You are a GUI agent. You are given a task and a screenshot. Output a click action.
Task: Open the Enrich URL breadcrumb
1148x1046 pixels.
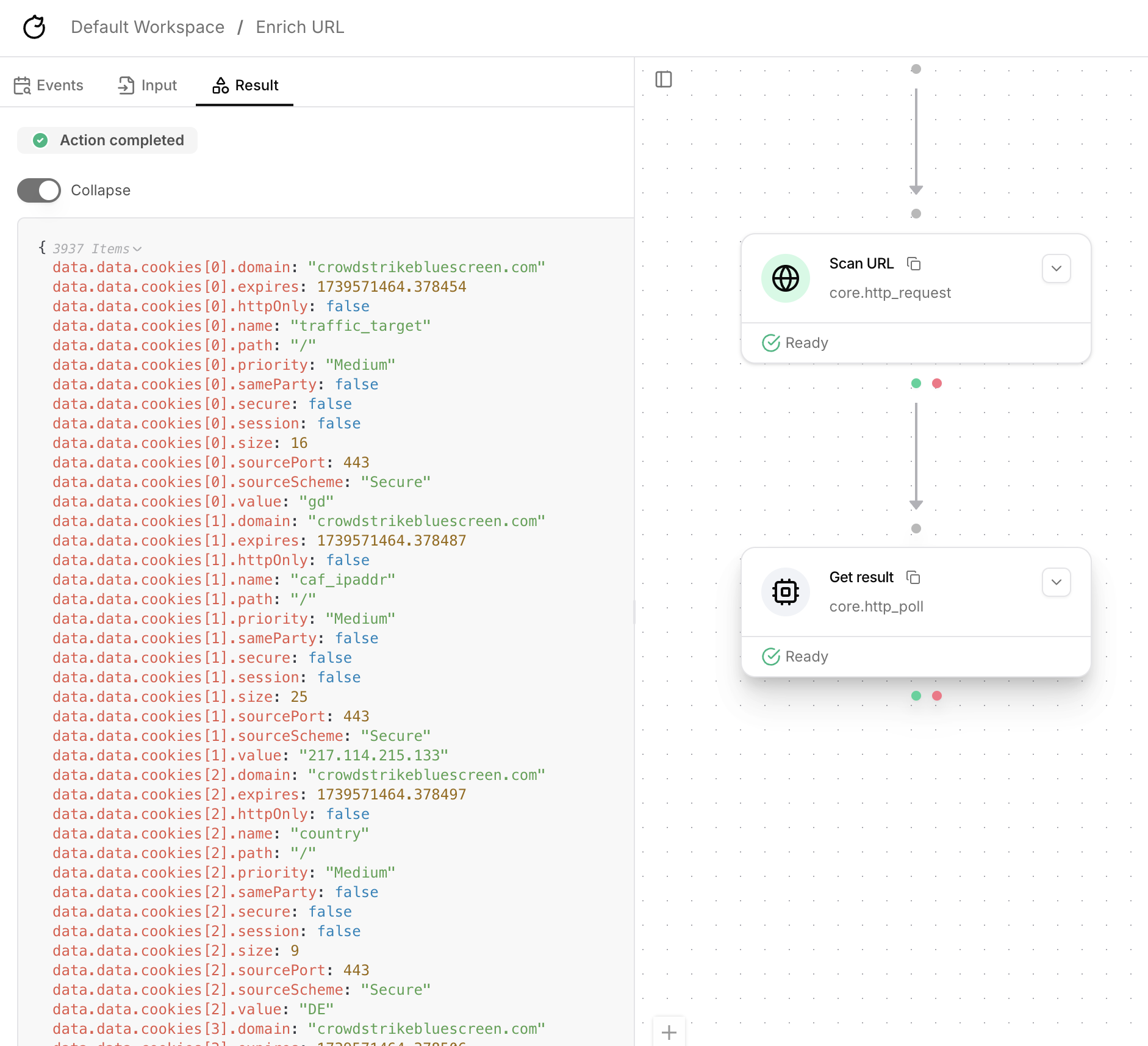(300, 27)
